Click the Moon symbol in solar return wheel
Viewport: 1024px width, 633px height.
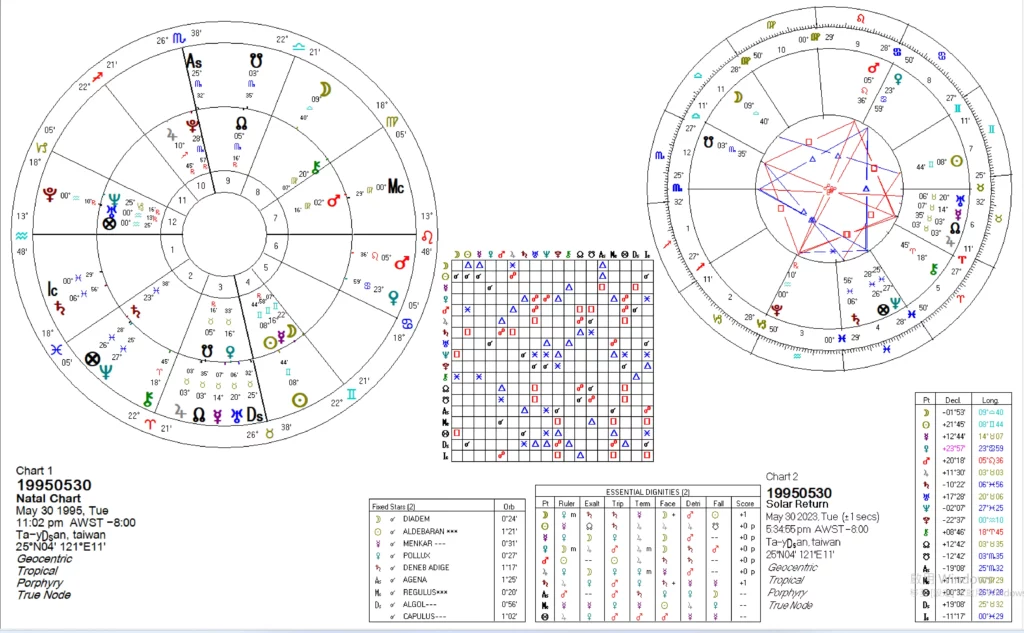(738, 98)
